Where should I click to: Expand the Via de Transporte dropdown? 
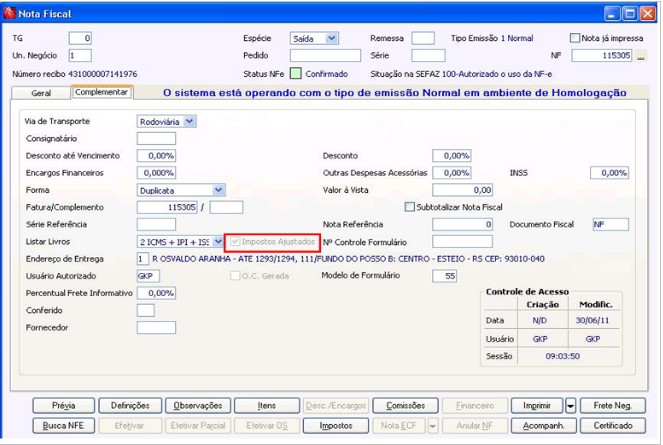pyautogui.click(x=190, y=121)
